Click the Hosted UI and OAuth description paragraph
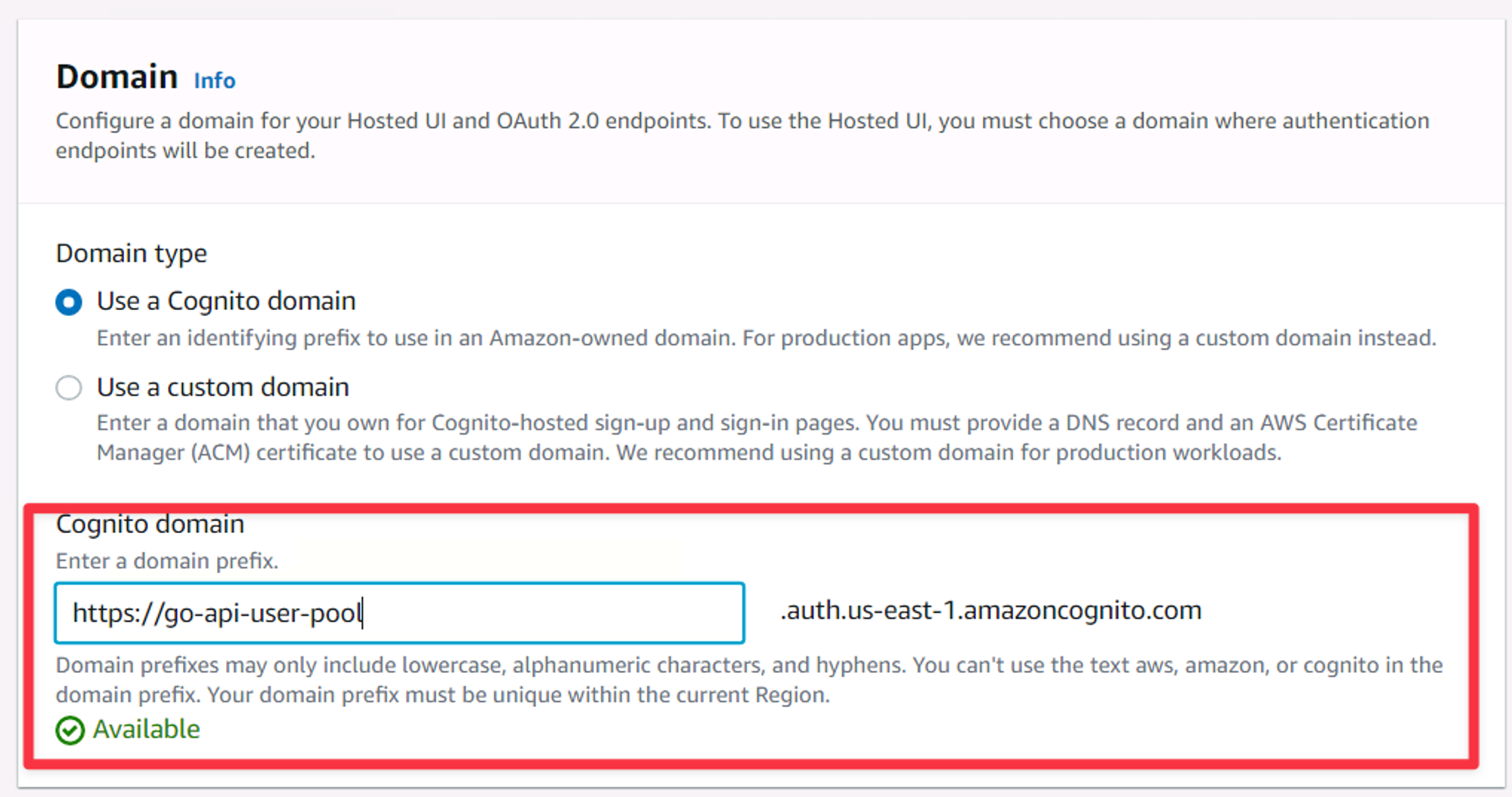Image resolution: width=1512 pixels, height=797 pixels. [742, 136]
